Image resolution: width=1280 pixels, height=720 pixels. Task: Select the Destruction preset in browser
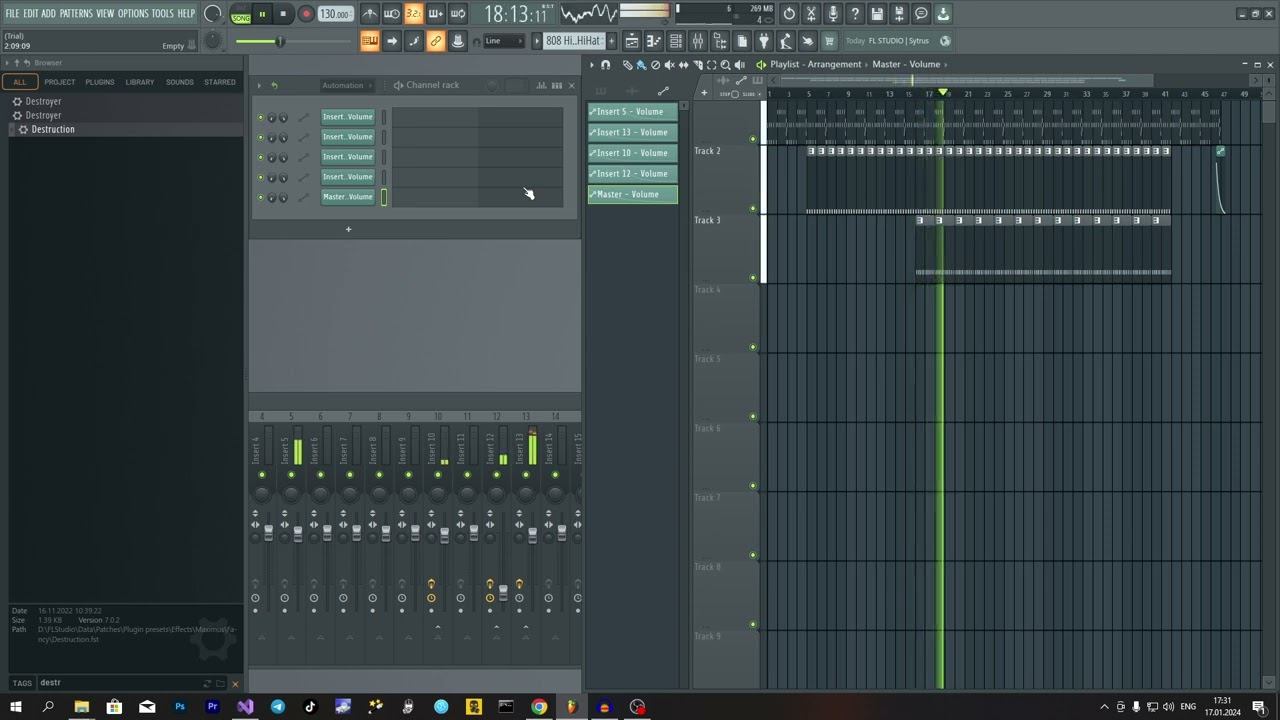tap(53, 130)
